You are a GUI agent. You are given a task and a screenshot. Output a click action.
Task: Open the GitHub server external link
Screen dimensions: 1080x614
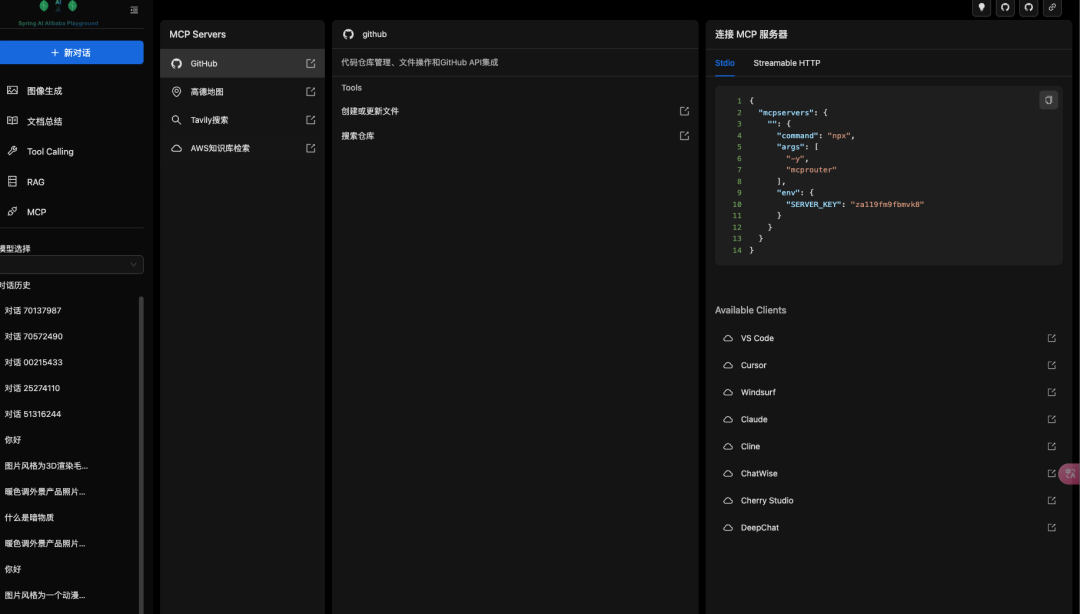pos(310,63)
